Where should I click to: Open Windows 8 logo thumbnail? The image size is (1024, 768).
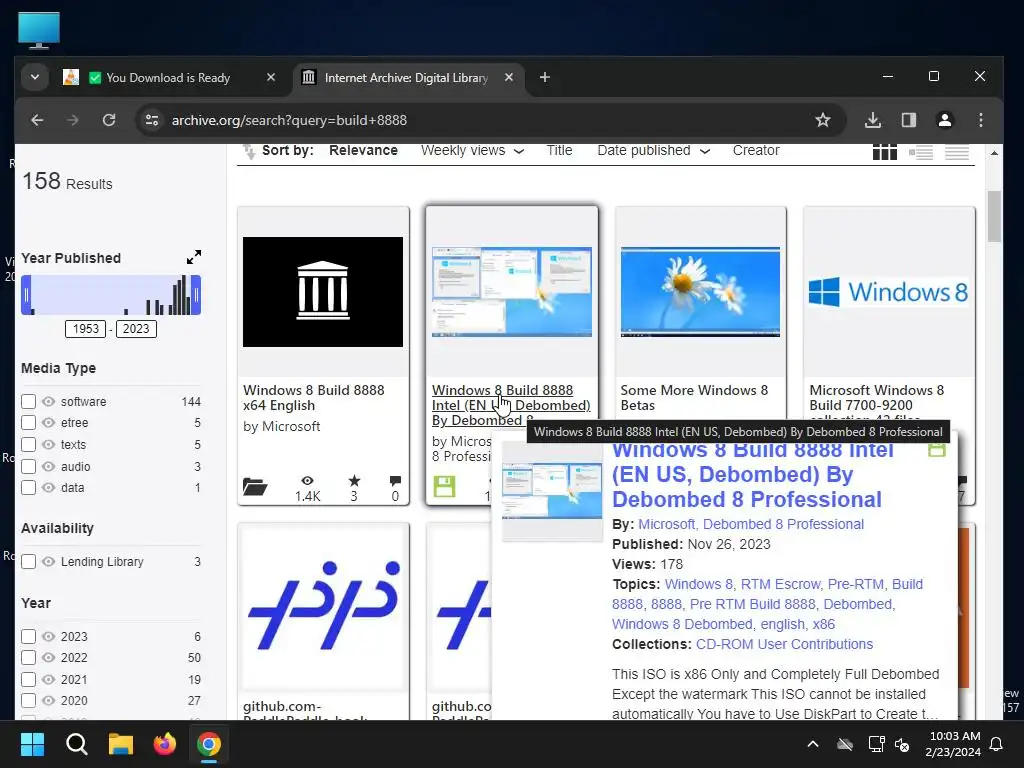889,292
